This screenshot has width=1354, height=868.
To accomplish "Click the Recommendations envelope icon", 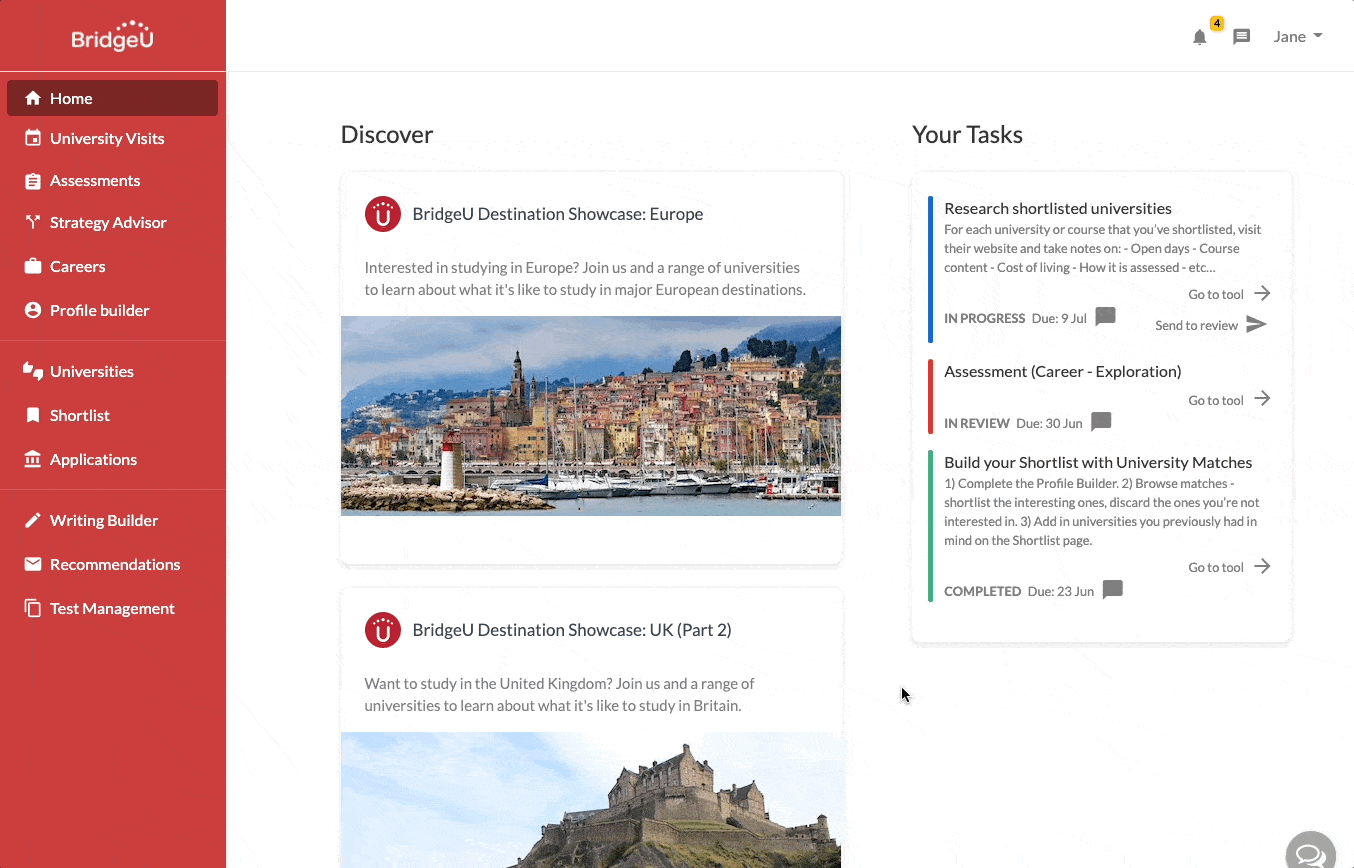I will pyautogui.click(x=33, y=564).
